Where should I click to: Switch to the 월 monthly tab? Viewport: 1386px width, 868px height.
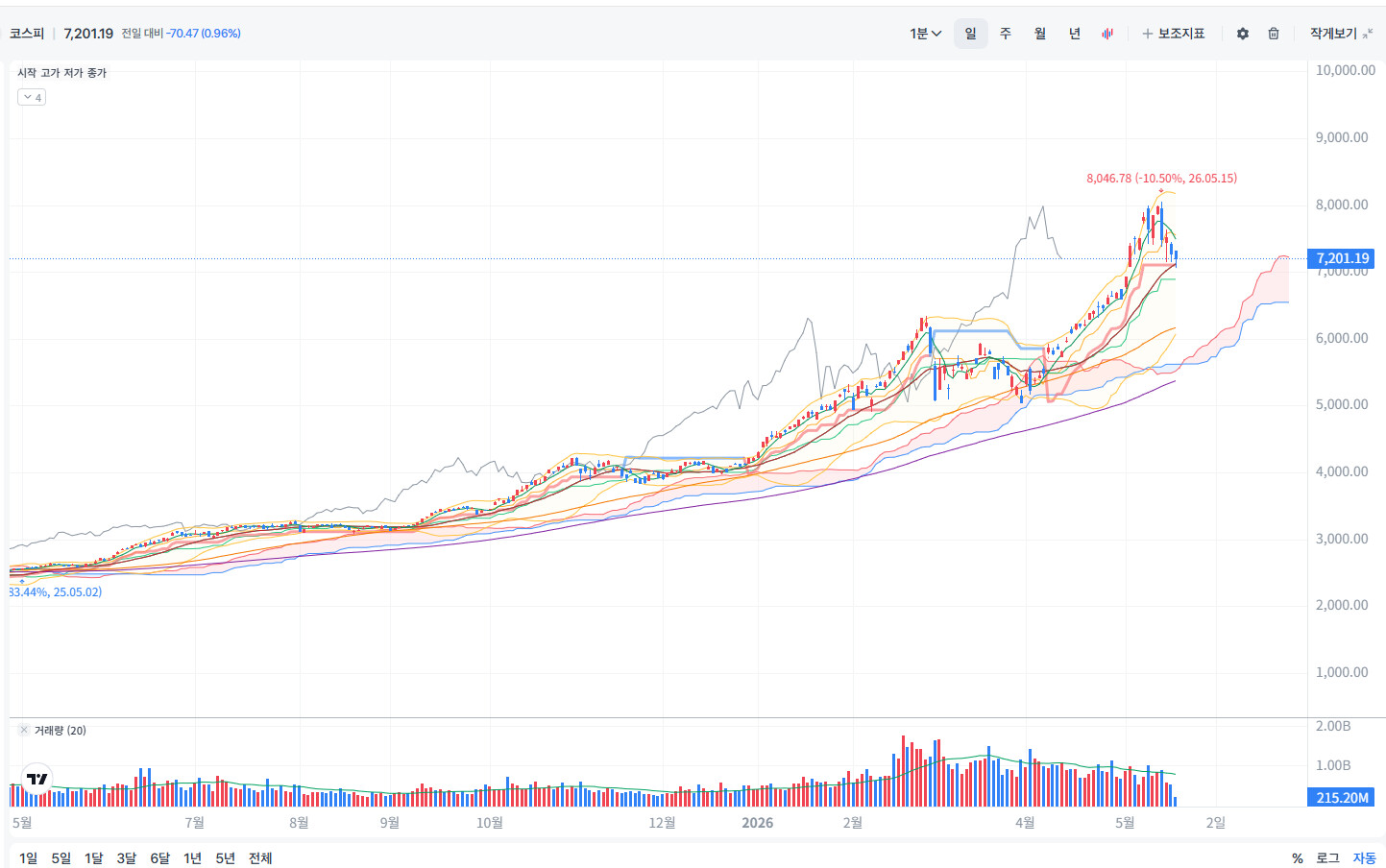[x=1040, y=34]
